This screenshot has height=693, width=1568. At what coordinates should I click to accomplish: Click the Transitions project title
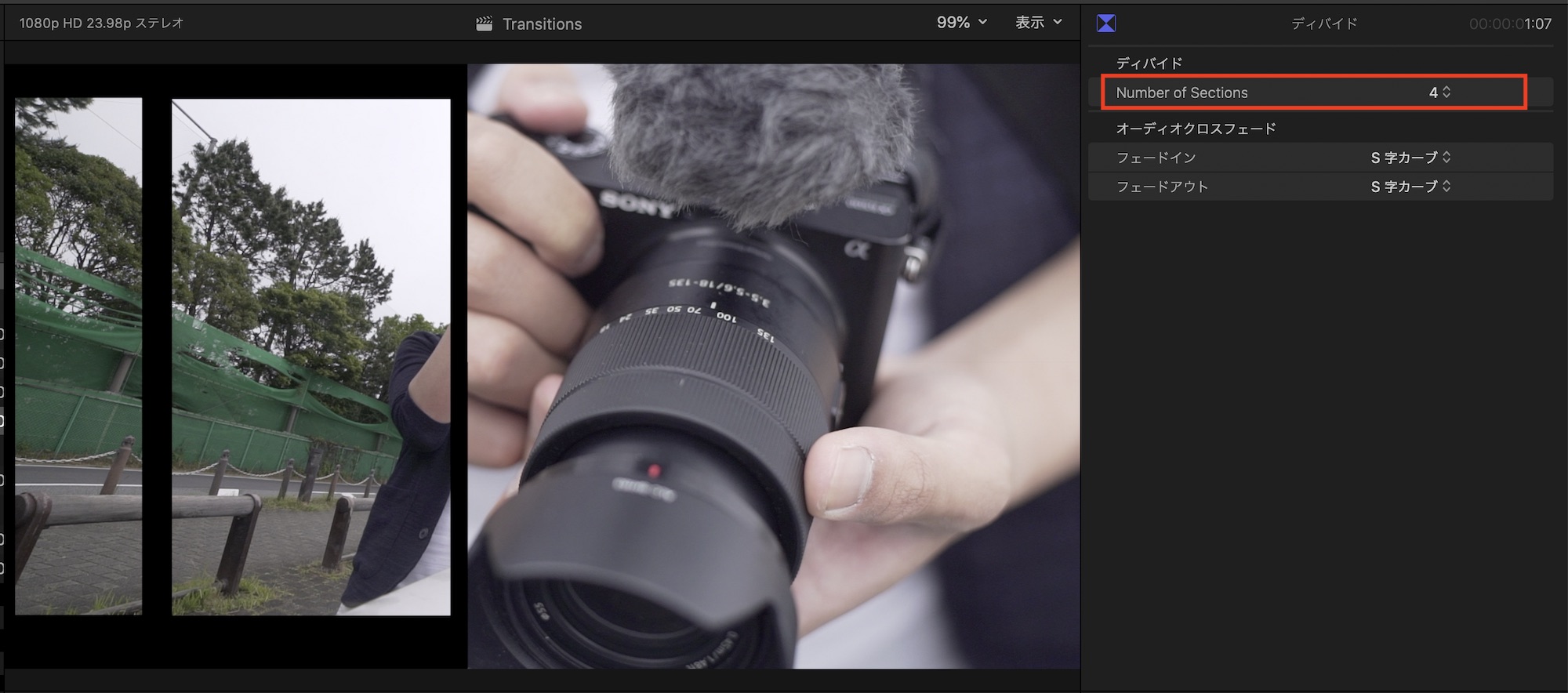[542, 24]
